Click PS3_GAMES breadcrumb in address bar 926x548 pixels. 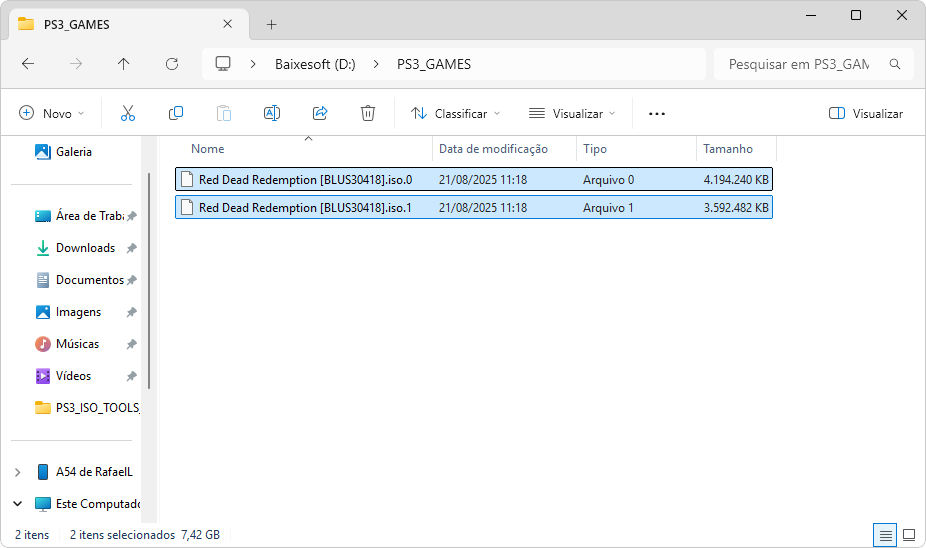pos(434,64)
